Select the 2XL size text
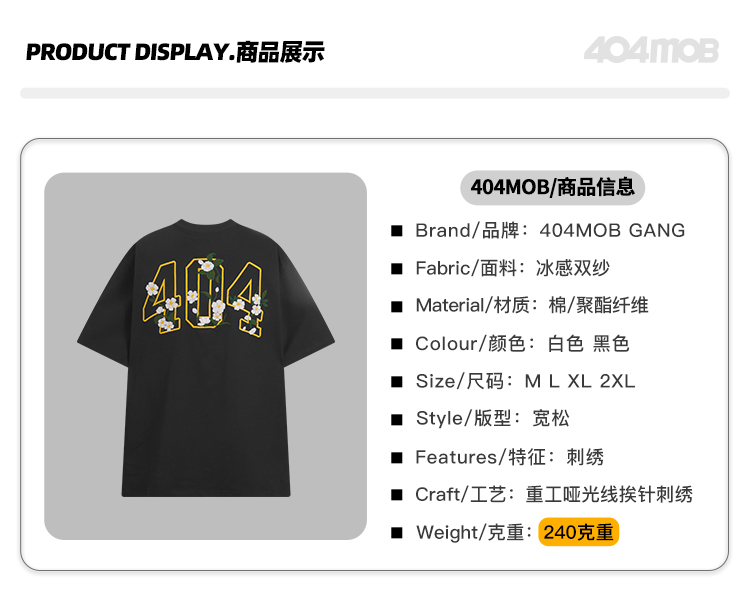Image resolution: width=750 pixels, height=610 pixels. point(618,381)
